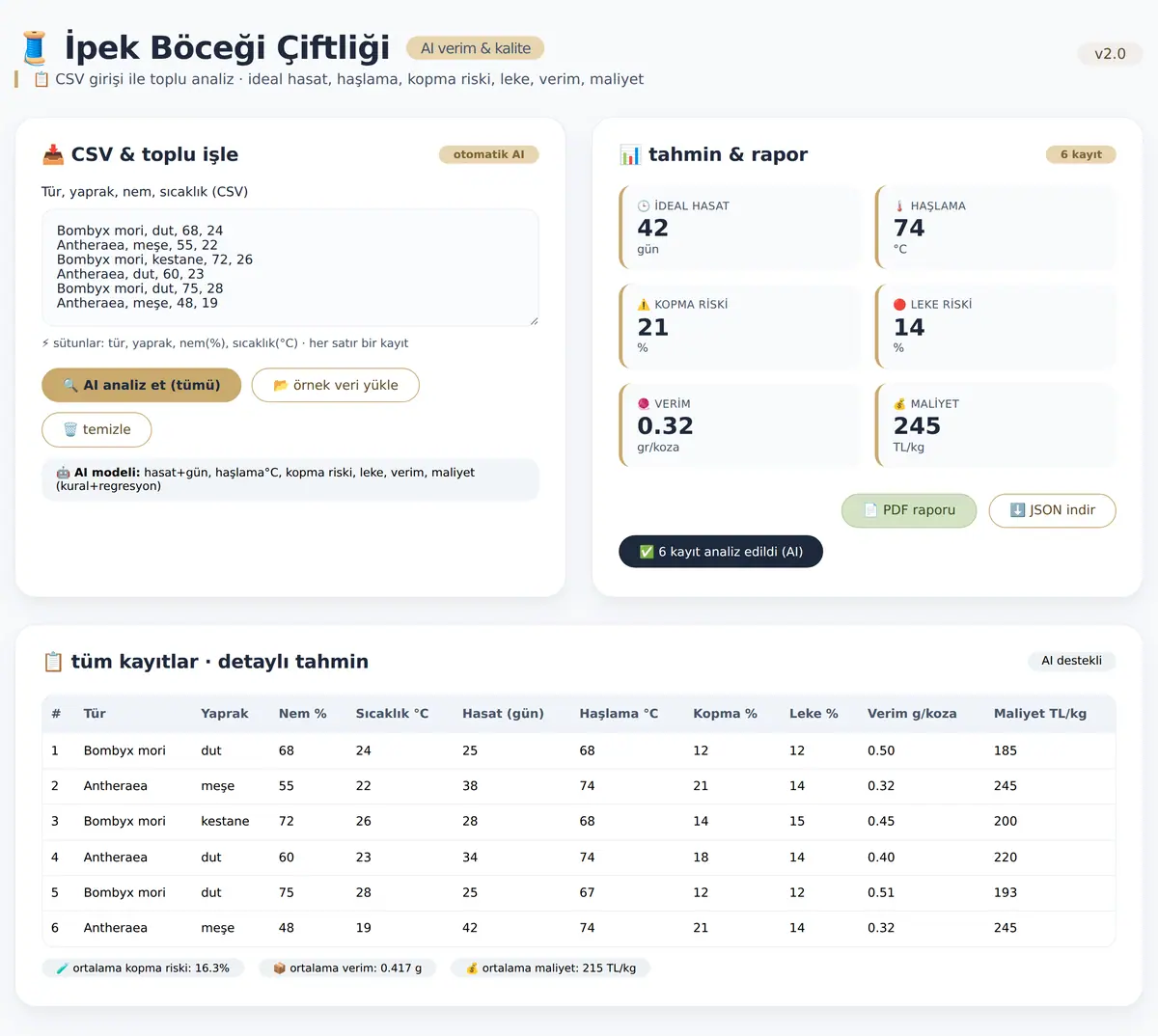Download results via JSON indir
The width and height of the screenshot is (1158, 1036).
tap(1053, 510)
